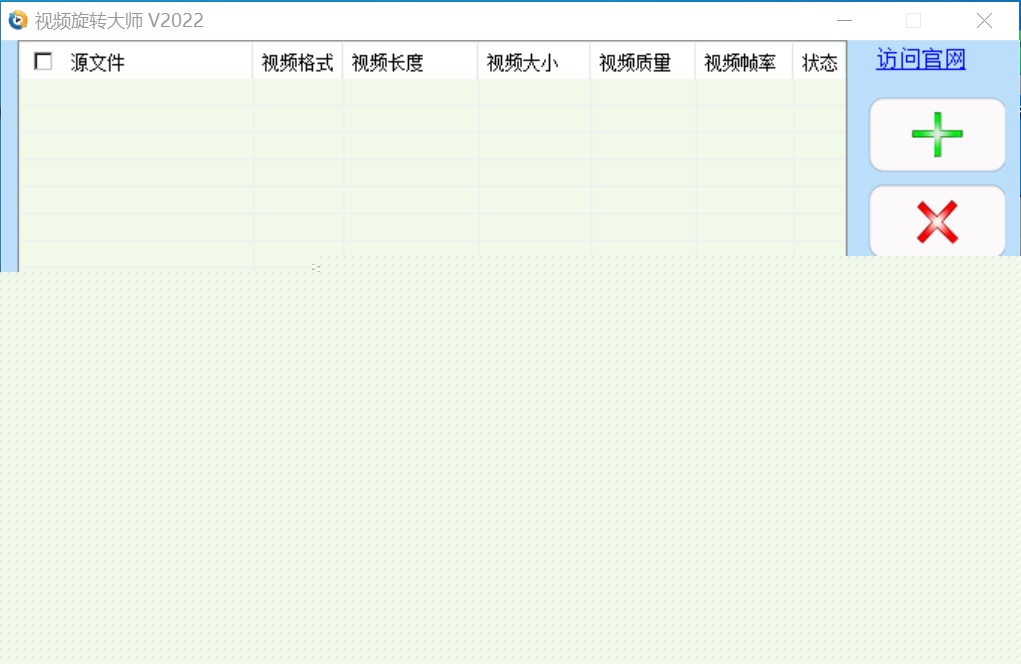Click the 视频长度 column header
Screen dimensions: 1021x664
point(410,62)
